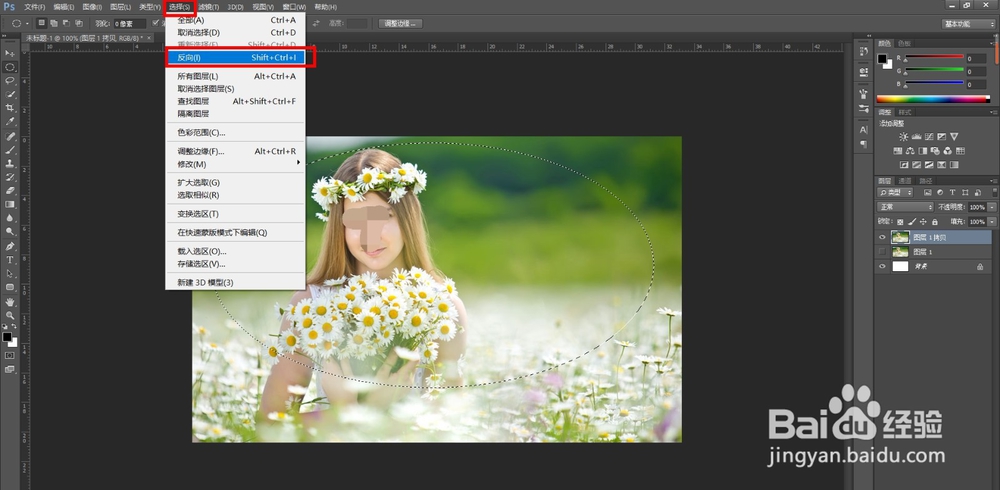Click the color spectrum ramp bar
The height and width of the screenshot is (490, 1000).
click(932, 98)
